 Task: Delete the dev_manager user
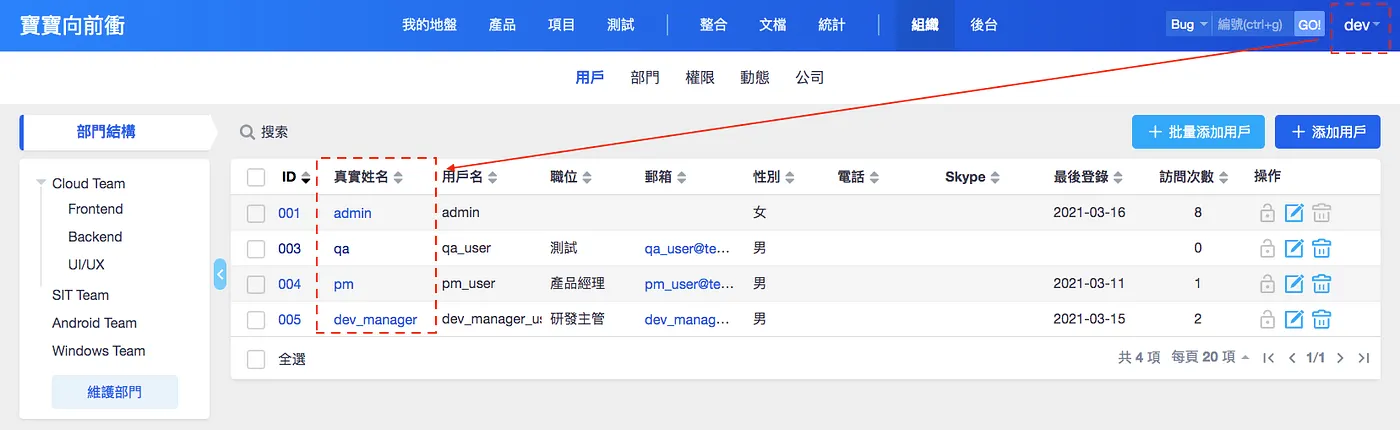[x=1321, y=320]
